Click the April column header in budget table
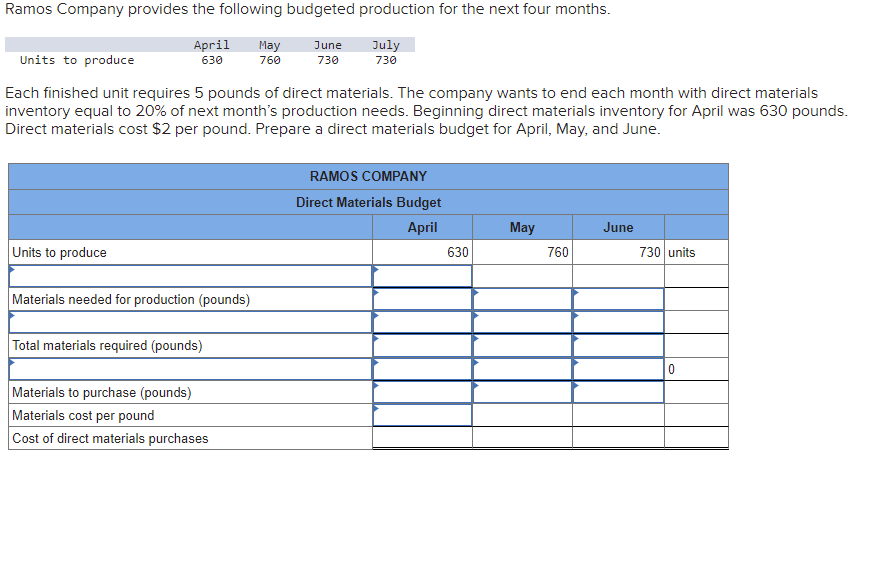 pyautogui.click(x=422, y=227)
